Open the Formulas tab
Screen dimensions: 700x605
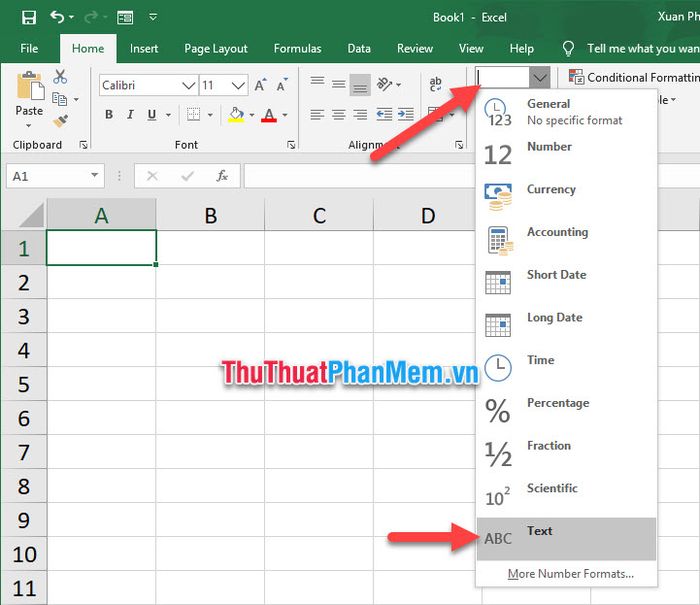(297, 48)
